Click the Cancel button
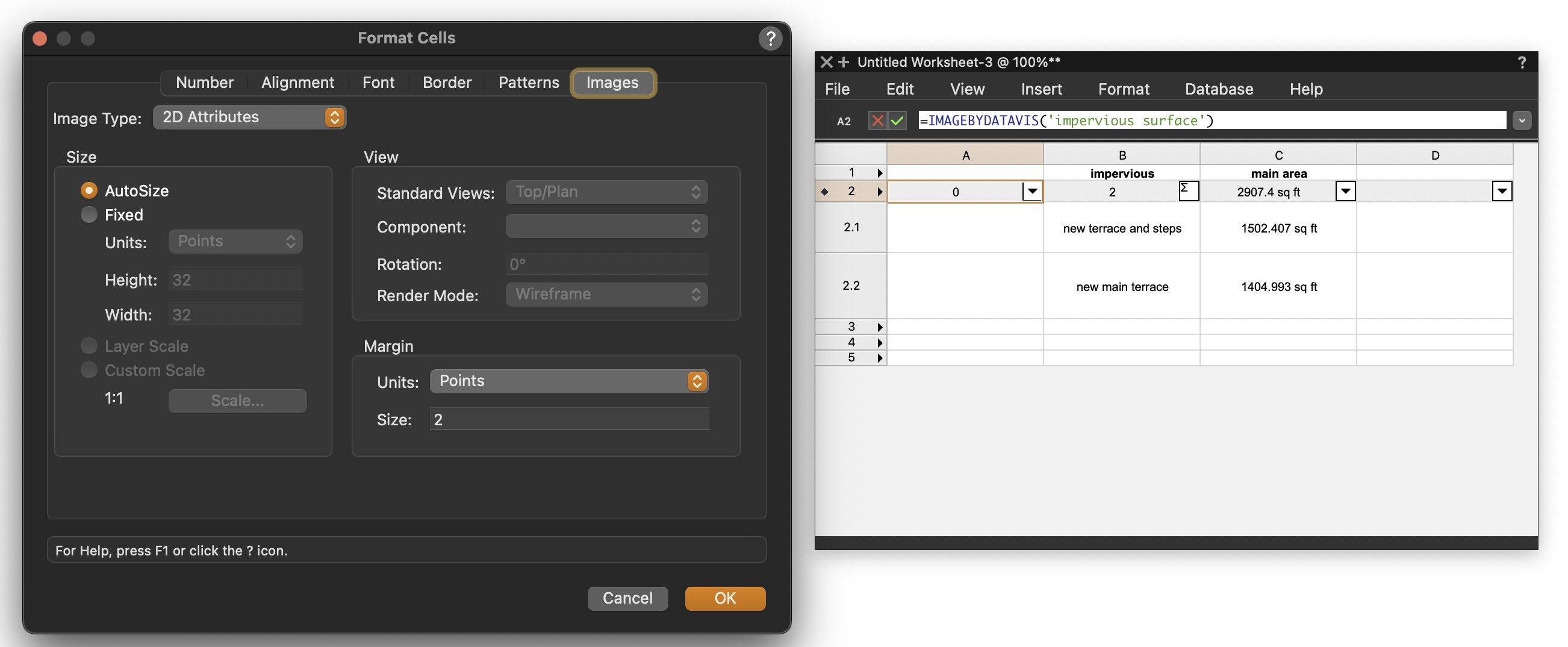The image size is (1568, 647). 627,598
